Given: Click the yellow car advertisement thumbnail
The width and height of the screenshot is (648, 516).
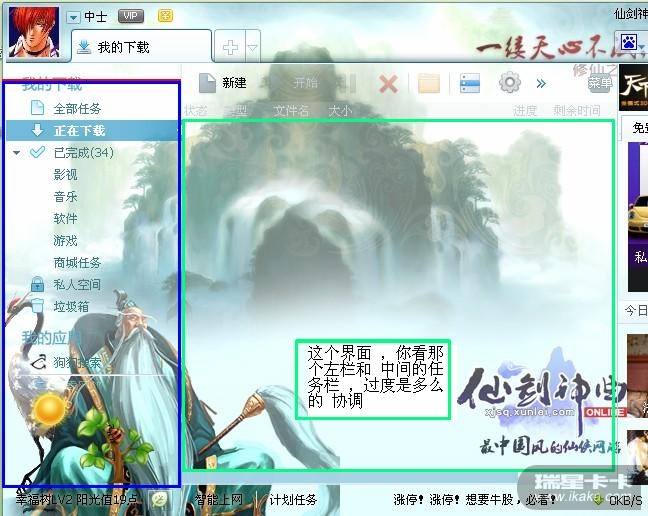Looking at the screenshot, I should [637, 217].
